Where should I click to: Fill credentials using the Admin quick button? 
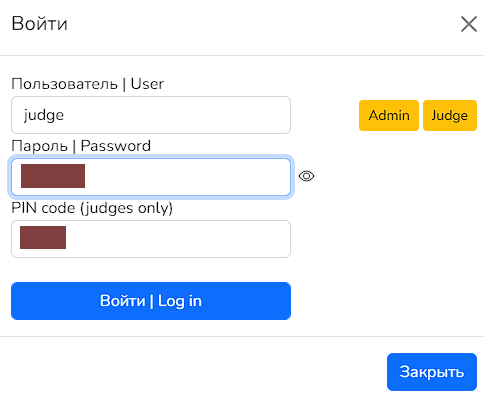389,115
